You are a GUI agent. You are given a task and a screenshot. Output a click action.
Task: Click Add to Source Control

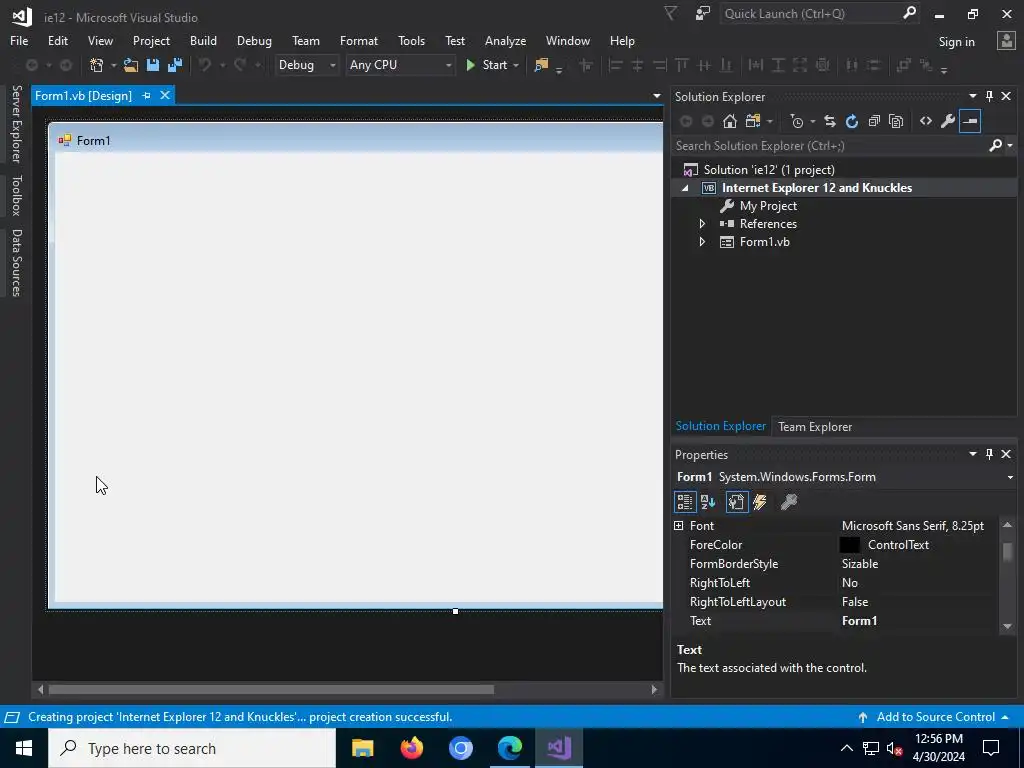coord(935,717)
